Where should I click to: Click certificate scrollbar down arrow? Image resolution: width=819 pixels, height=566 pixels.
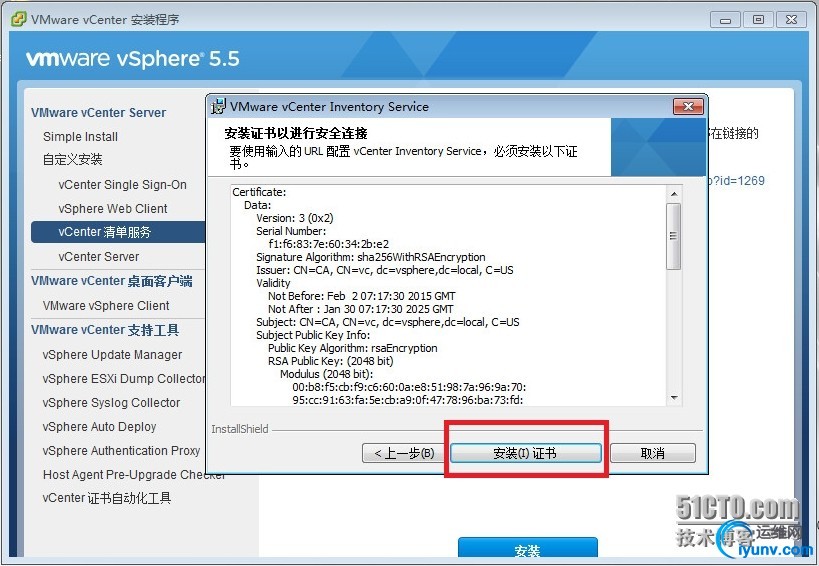(674, 398)
